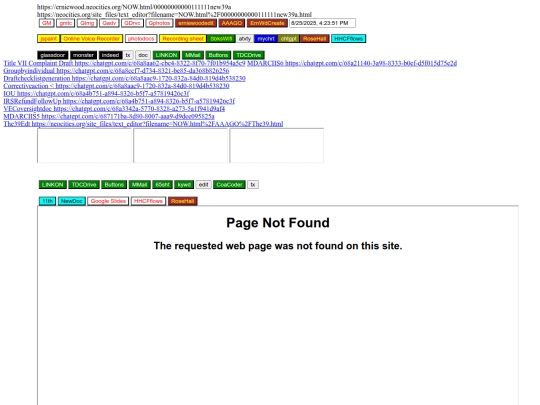The width and height of the screenshot is (540, 405).
Task: Open the glassdoor button
Action: (x=53, y=55)
